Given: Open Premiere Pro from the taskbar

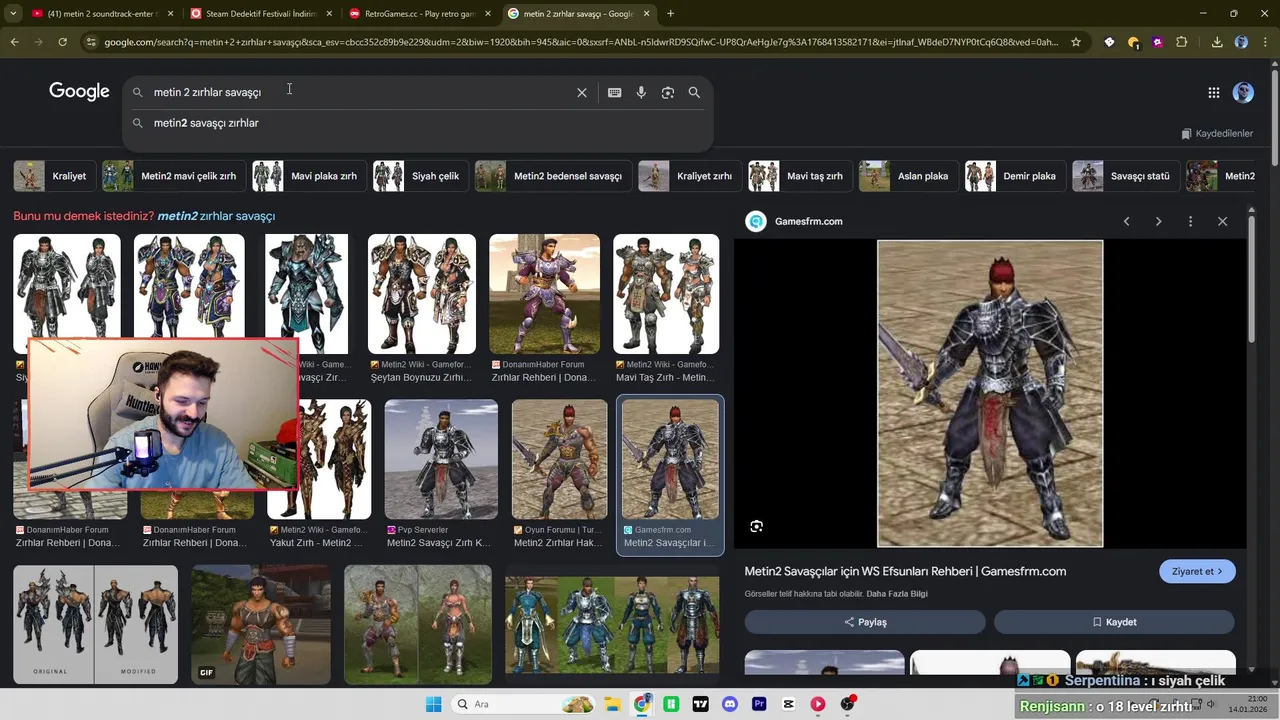Looking at the screenshot, I should (x=759, y=704).
